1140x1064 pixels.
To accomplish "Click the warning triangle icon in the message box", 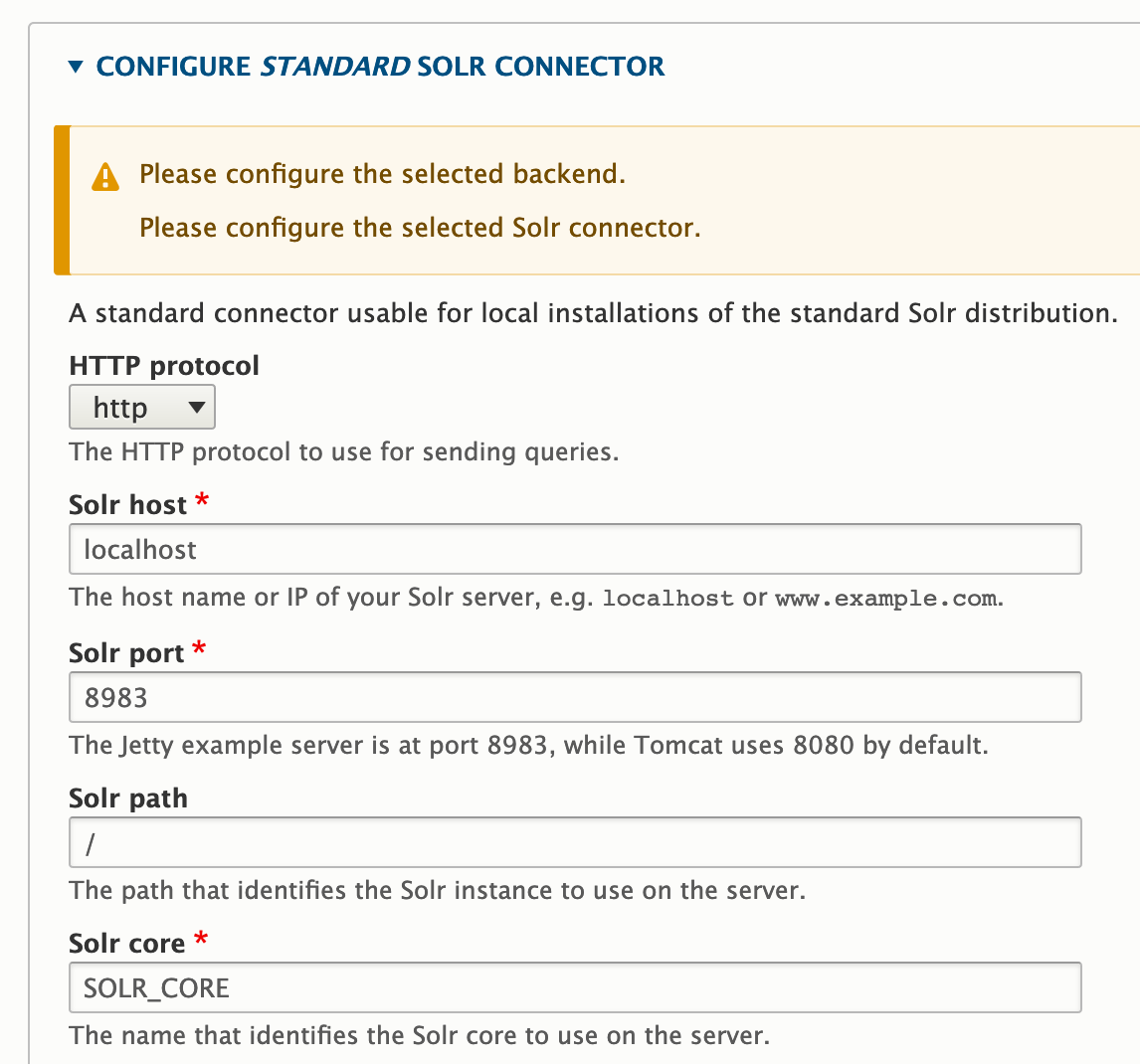I will [x=105, y=174].
